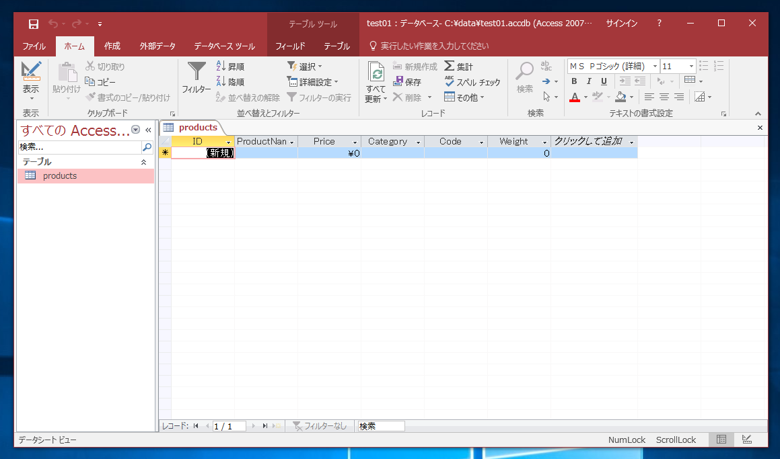Viewport: 780px width, 459px height.
Task: Open ID column dropdown arrow
Action: click(x=228, y=142)
